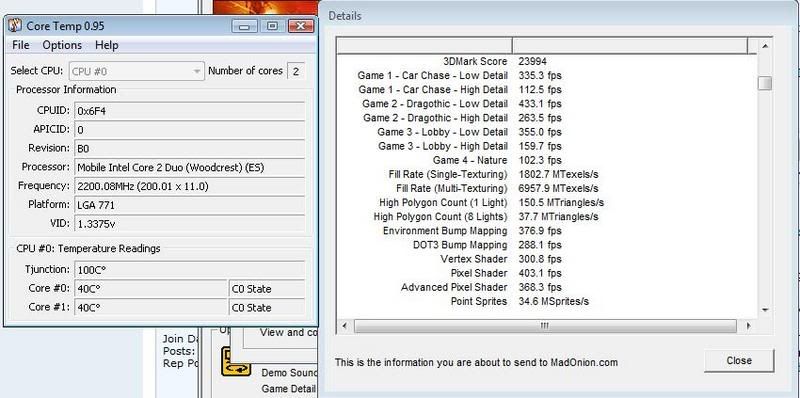
Task: Select the Pixel Shader row showing 403.1 fps
Action: pyautogui.click(x=547, y=273)
